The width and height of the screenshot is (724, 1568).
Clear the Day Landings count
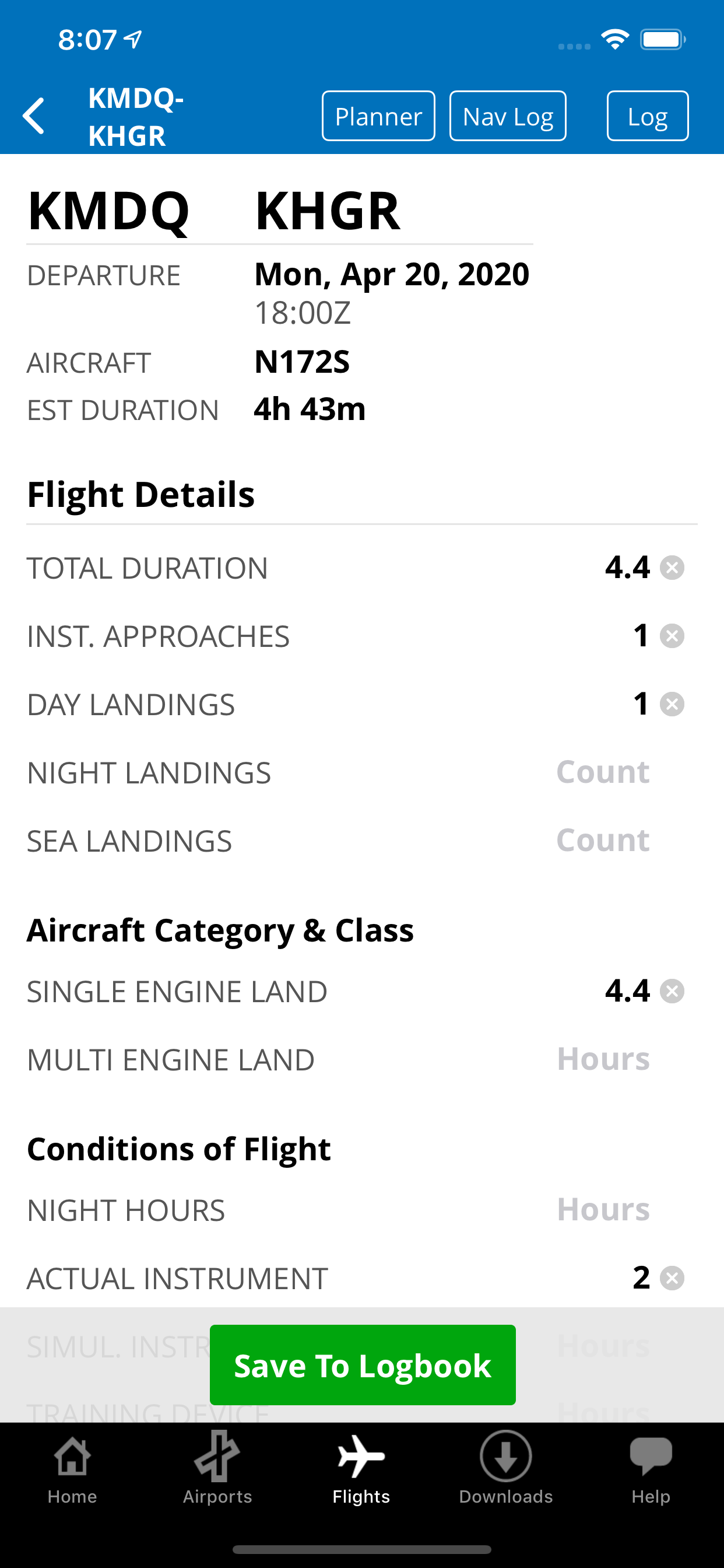click(x=672, y=704)
